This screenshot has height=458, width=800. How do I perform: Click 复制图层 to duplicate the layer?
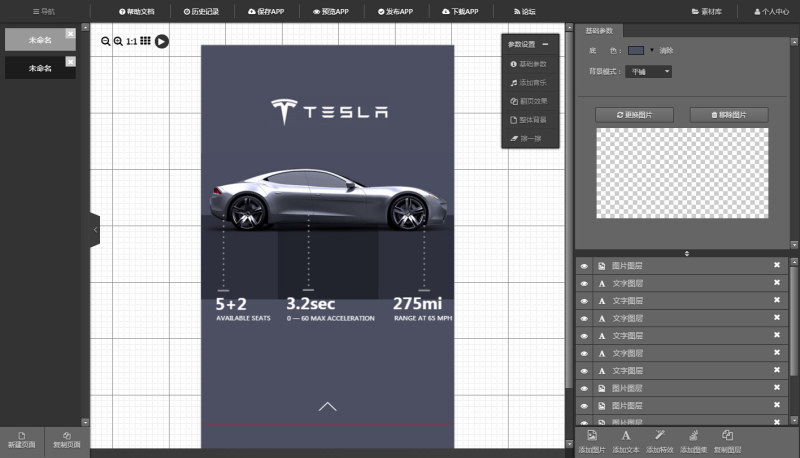[728, 442]
